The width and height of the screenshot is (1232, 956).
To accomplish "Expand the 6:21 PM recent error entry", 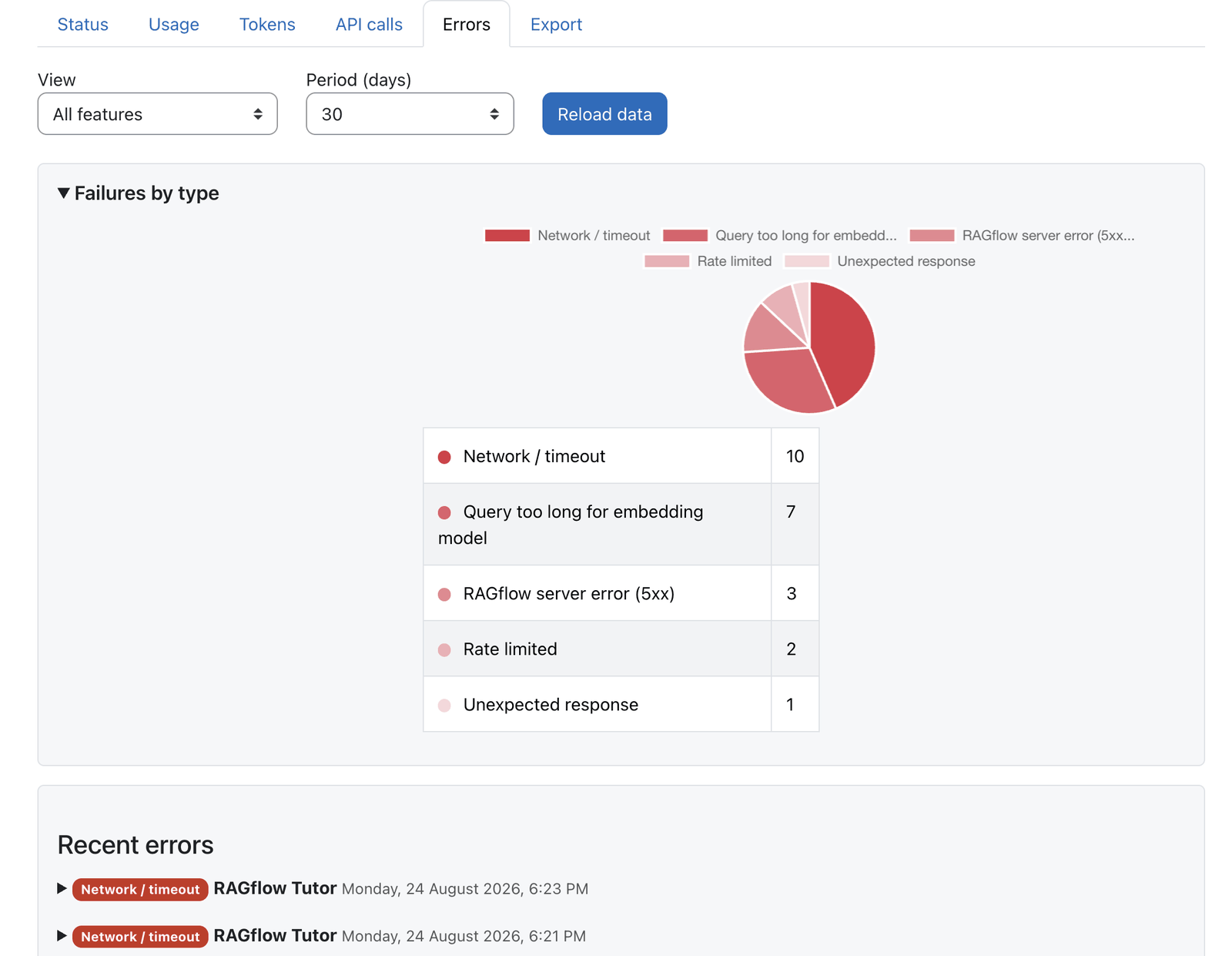I will (x=62, y=936).
